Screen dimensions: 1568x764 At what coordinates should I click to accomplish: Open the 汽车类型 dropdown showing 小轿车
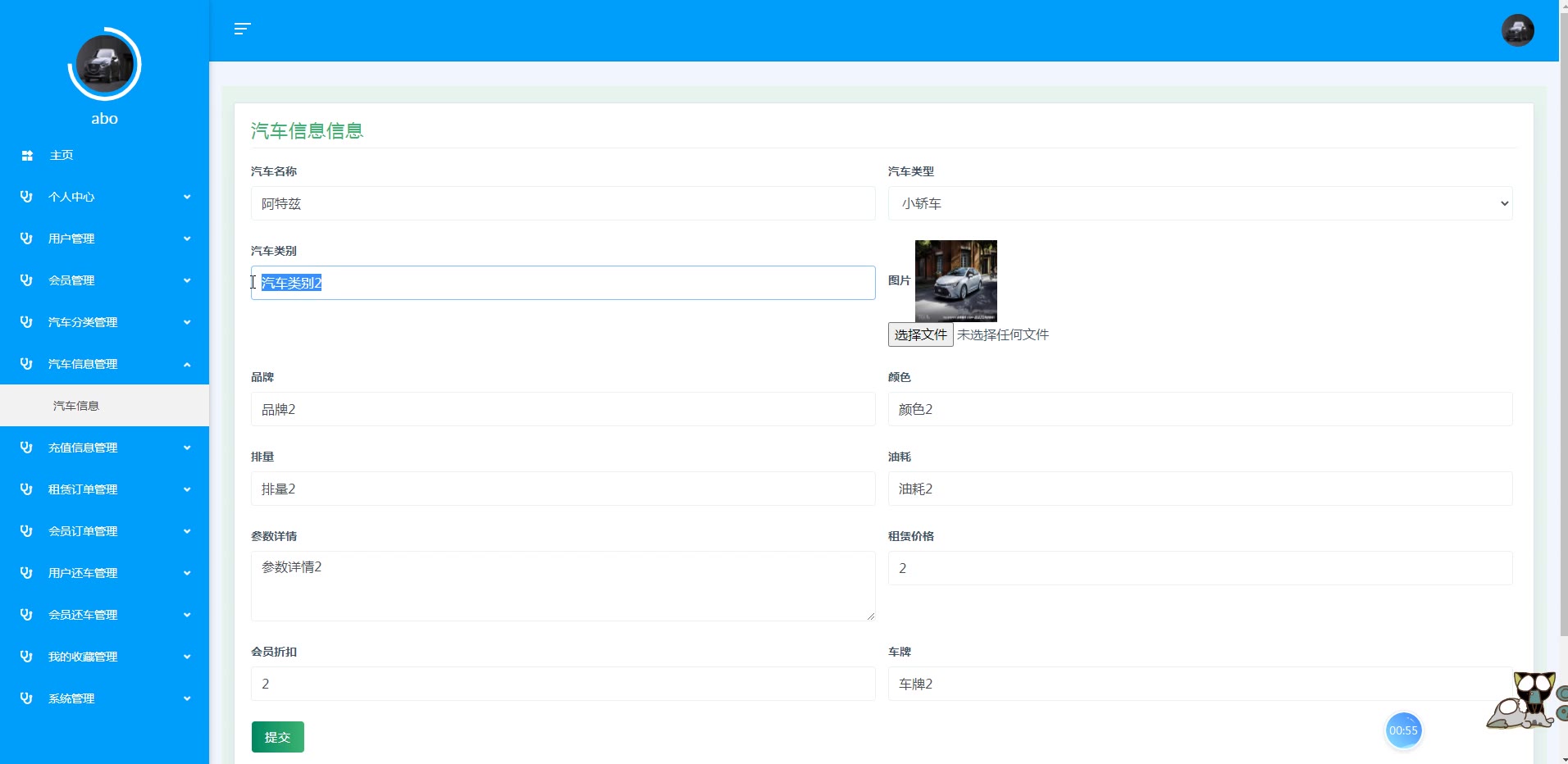1200,203
